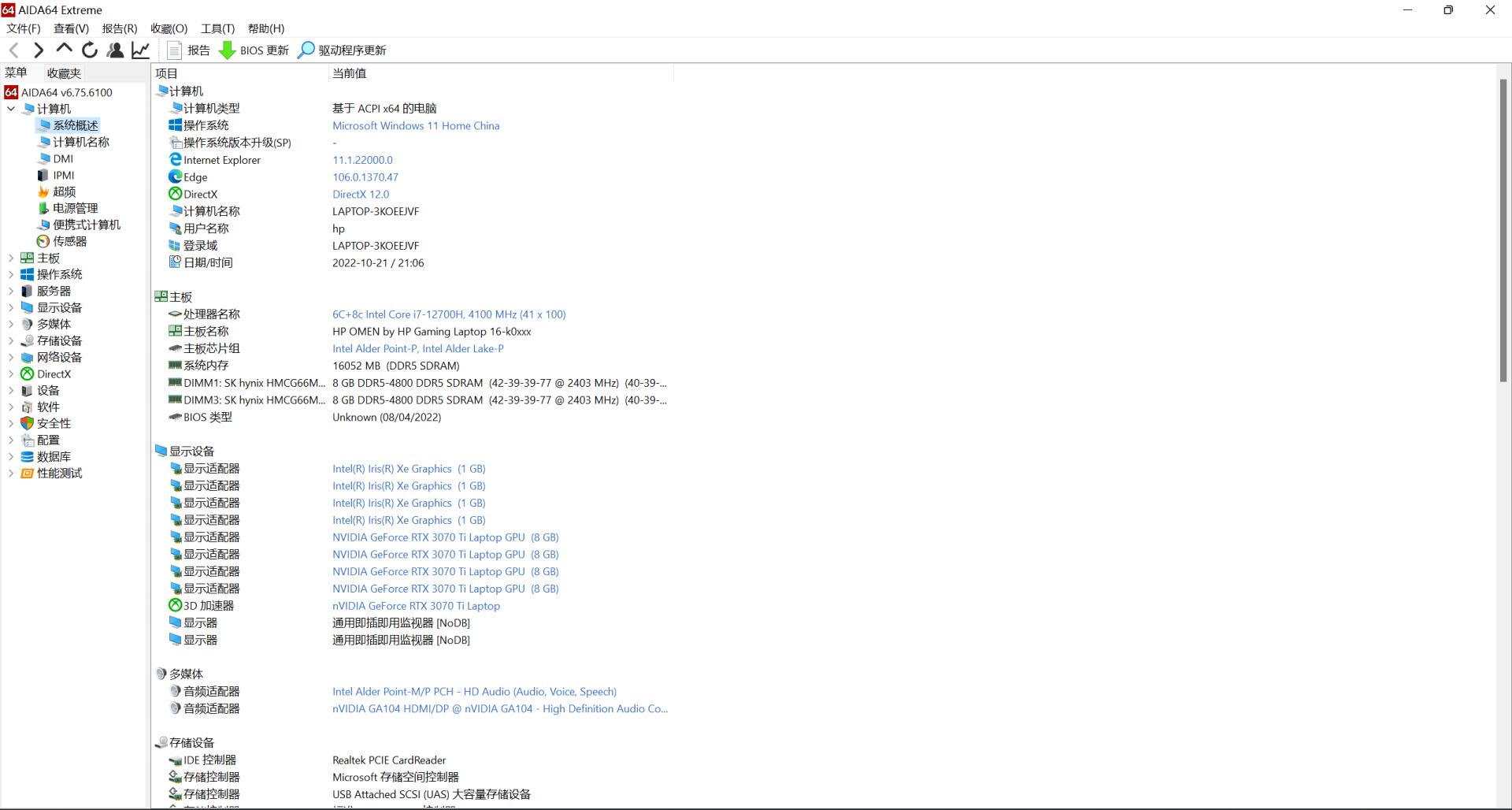Open the 查看(V) menu

point(71,28)
